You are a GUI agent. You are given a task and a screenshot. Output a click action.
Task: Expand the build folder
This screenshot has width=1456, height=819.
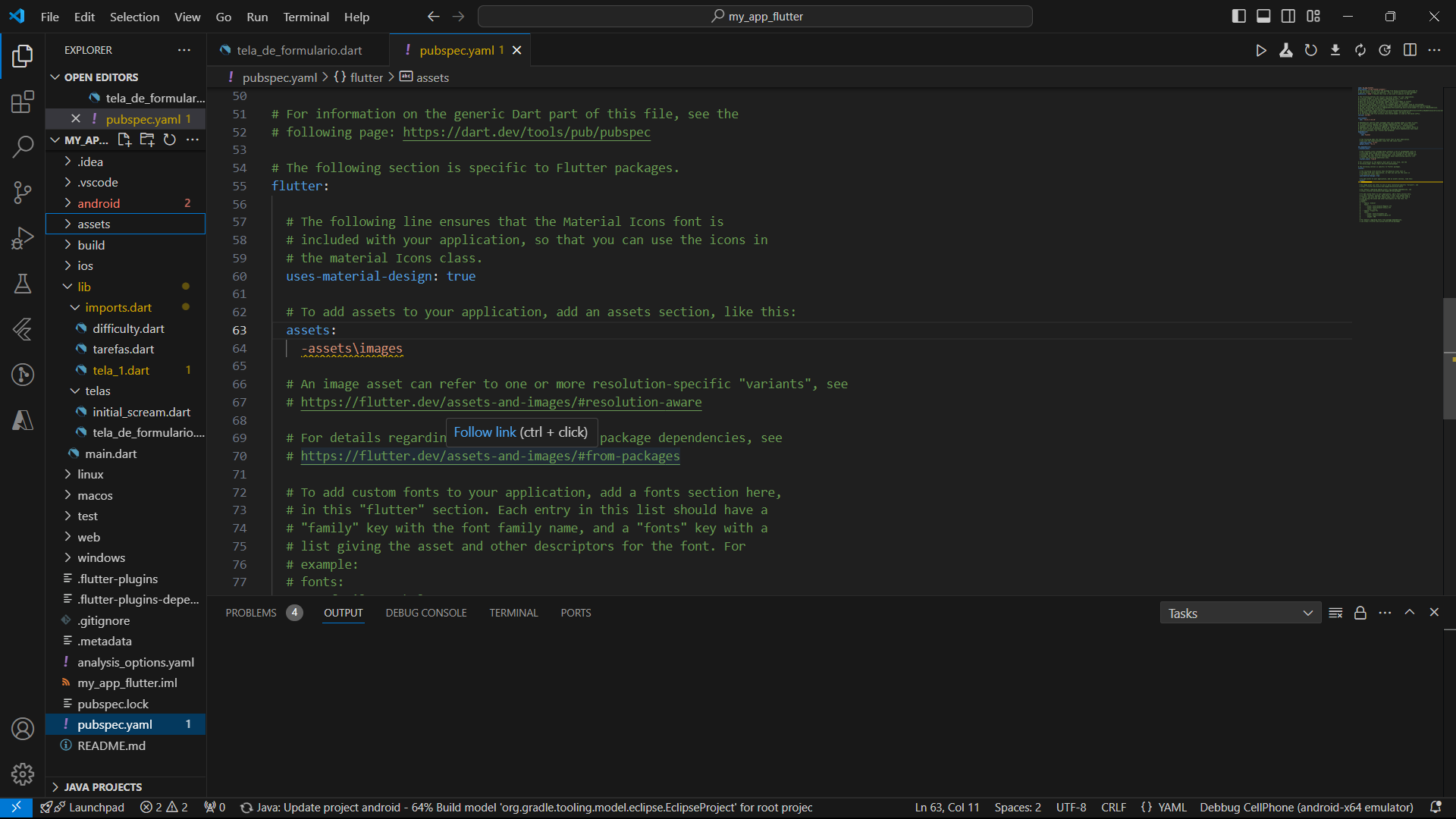click(126, 246)
